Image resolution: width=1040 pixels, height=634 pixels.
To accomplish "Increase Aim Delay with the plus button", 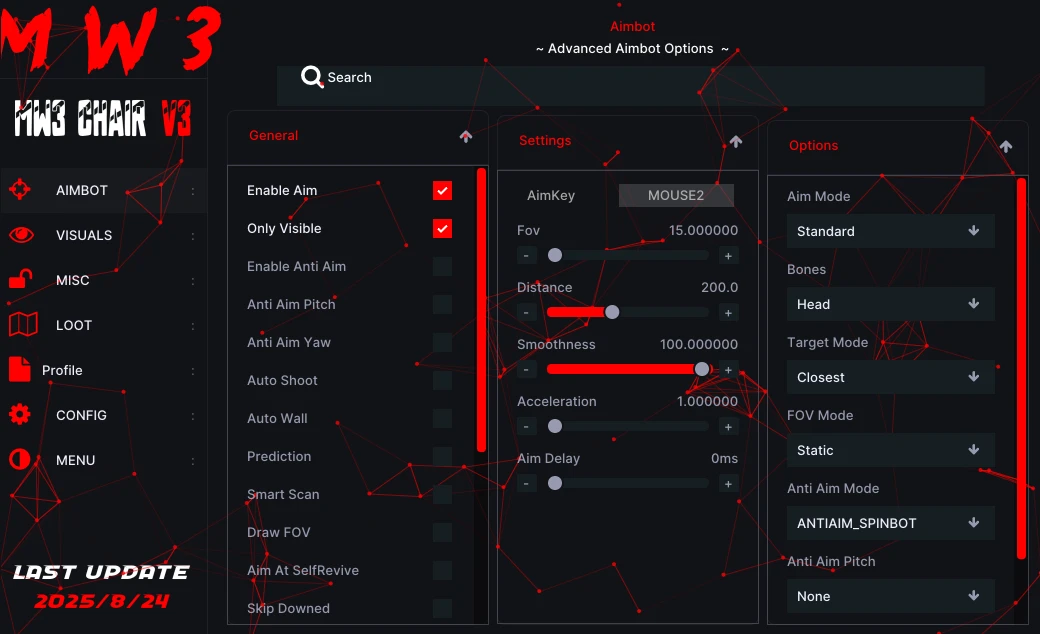I will pos(728,484).
